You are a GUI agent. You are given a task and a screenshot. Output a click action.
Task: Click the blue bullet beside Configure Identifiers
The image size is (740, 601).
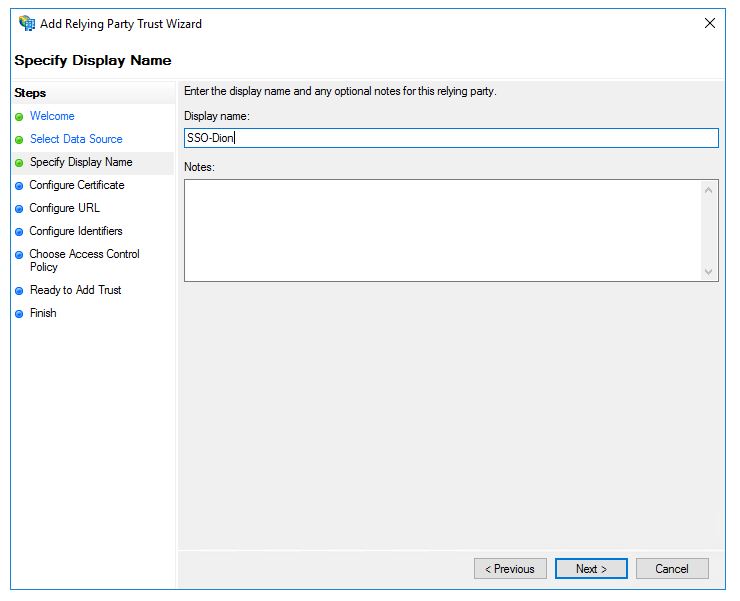19,232
